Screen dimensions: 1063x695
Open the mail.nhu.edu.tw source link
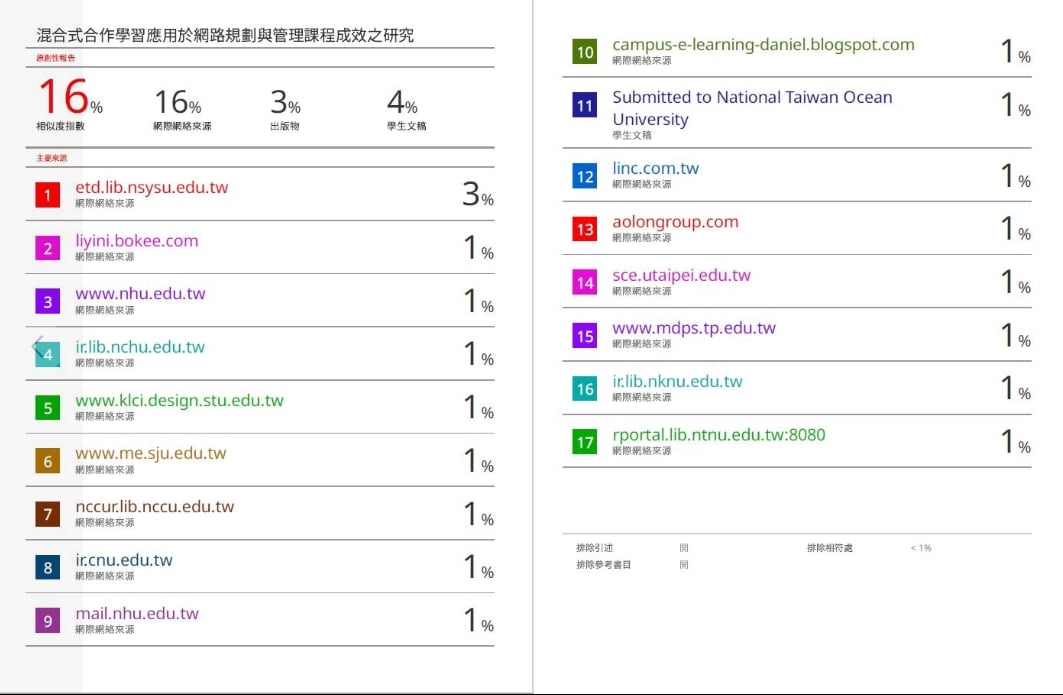(137, 614)
